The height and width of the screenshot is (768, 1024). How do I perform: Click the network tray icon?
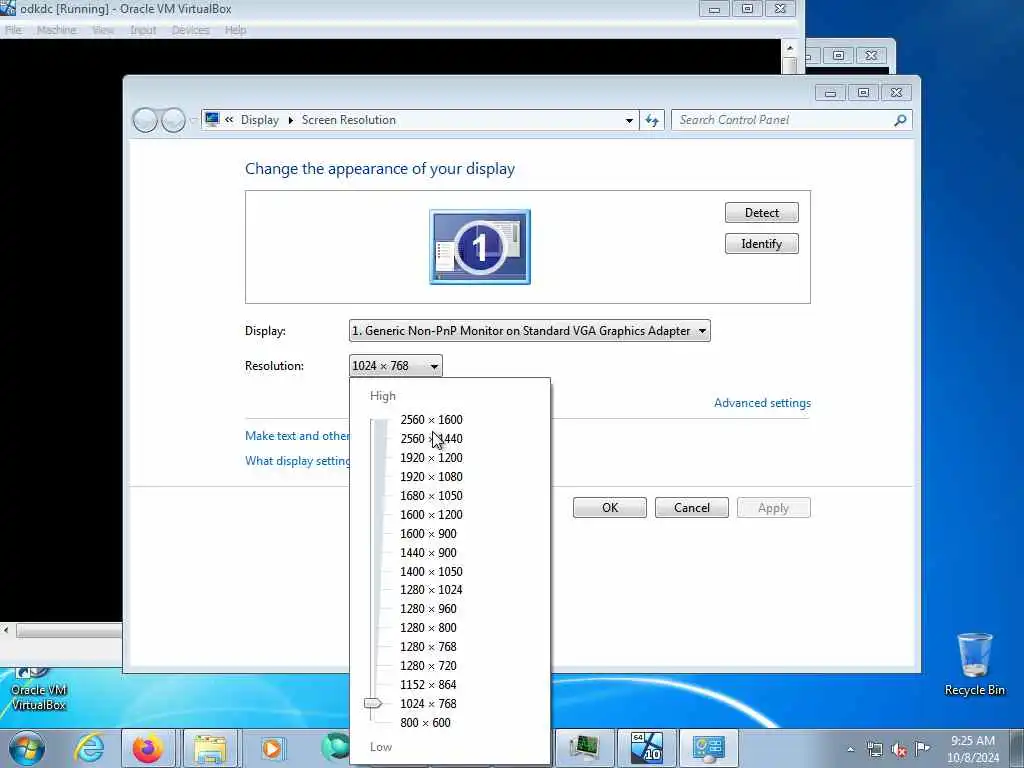(874, 749)
